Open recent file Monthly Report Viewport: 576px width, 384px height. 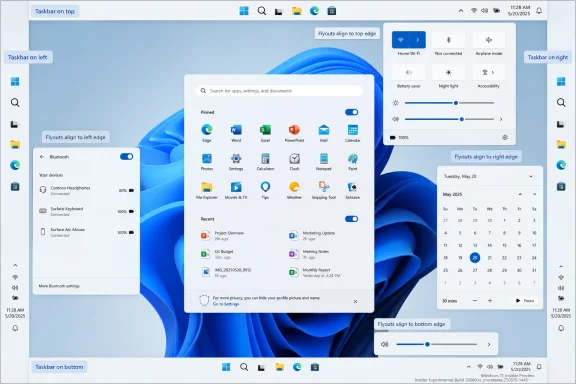[315, 272]
